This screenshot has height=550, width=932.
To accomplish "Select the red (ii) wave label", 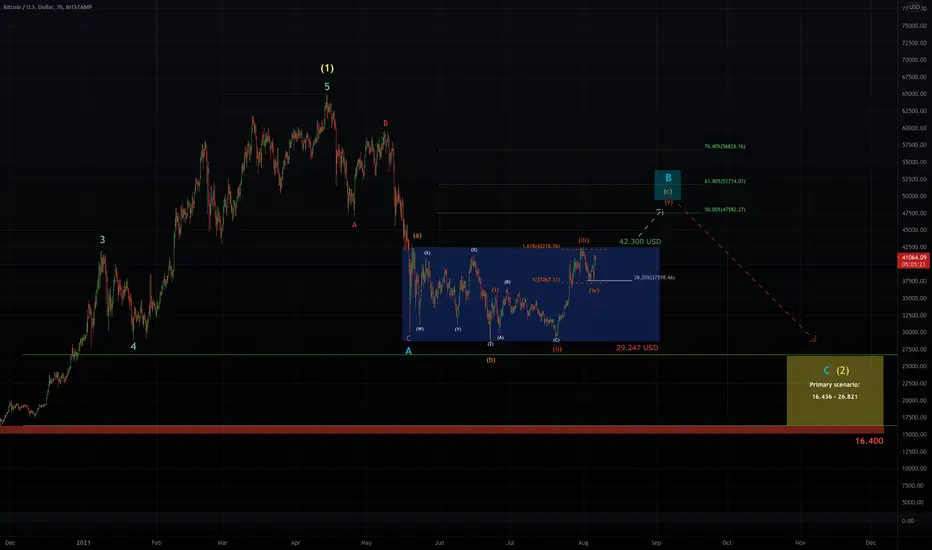I will pyautogui.click(x=557, y=349).
